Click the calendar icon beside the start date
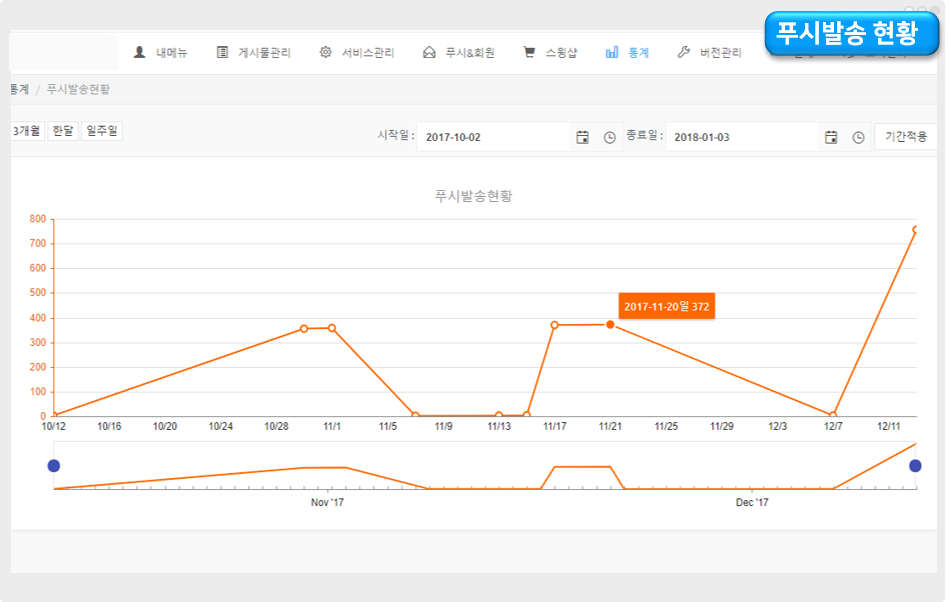Screen dimensions: 949x602 [582, 137]
